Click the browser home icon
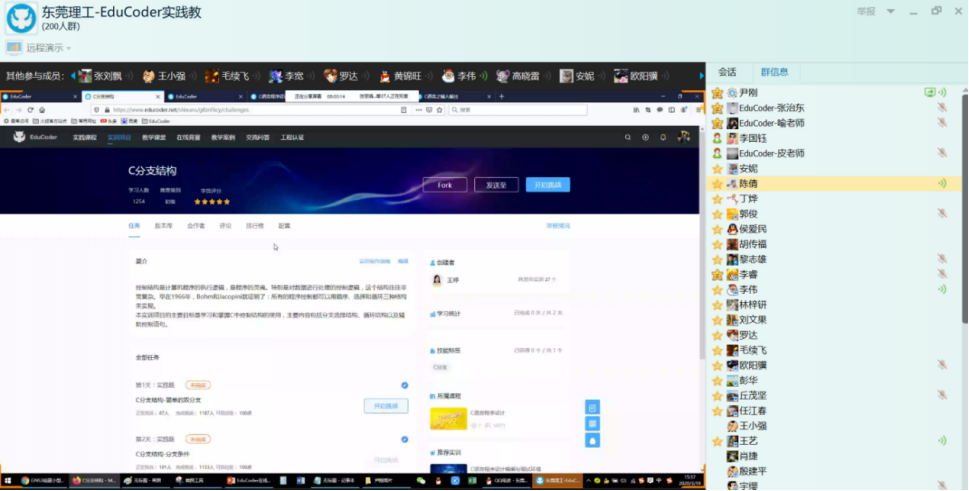Screen dimensions: 969x491 point(41,109)
